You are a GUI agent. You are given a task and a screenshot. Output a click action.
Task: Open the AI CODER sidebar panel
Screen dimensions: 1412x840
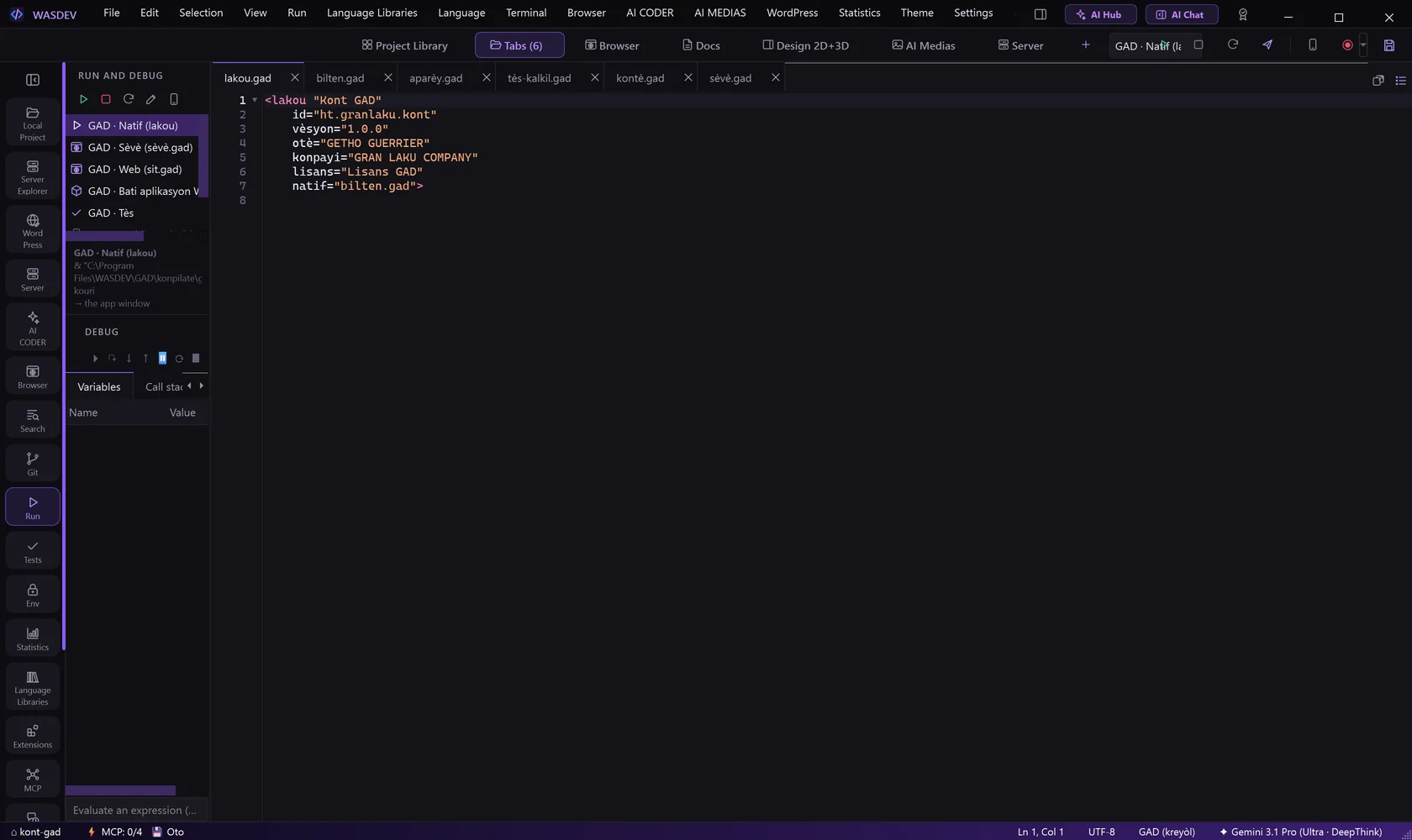[33, 328]
